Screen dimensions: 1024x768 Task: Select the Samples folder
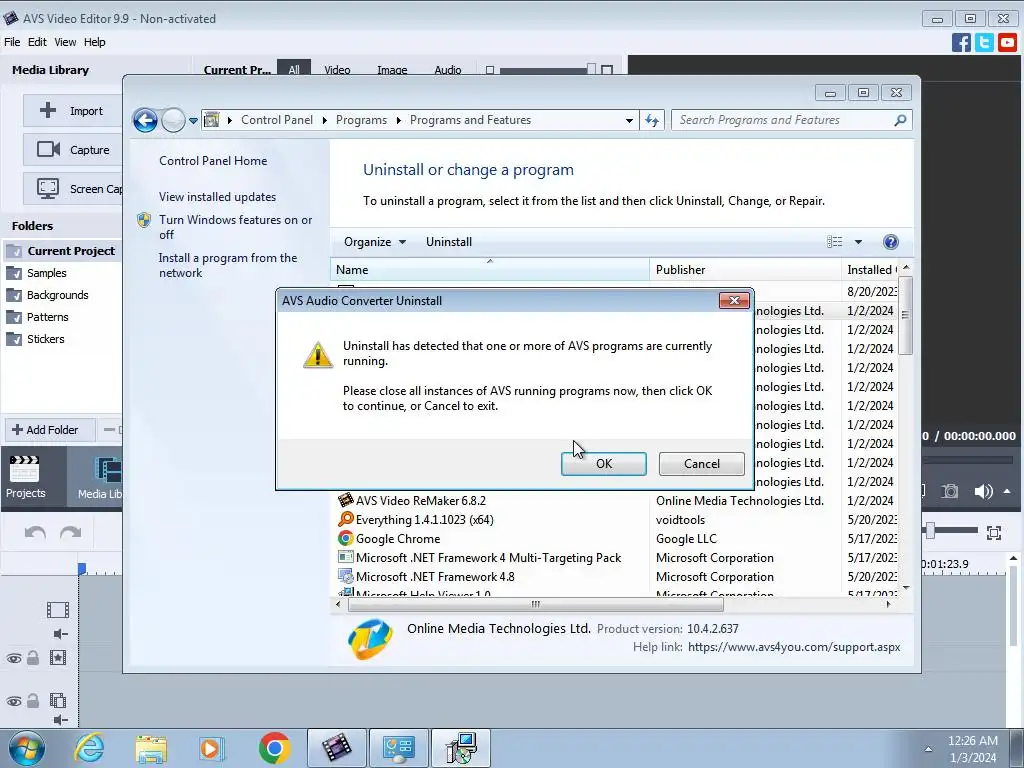pos(37,273)
